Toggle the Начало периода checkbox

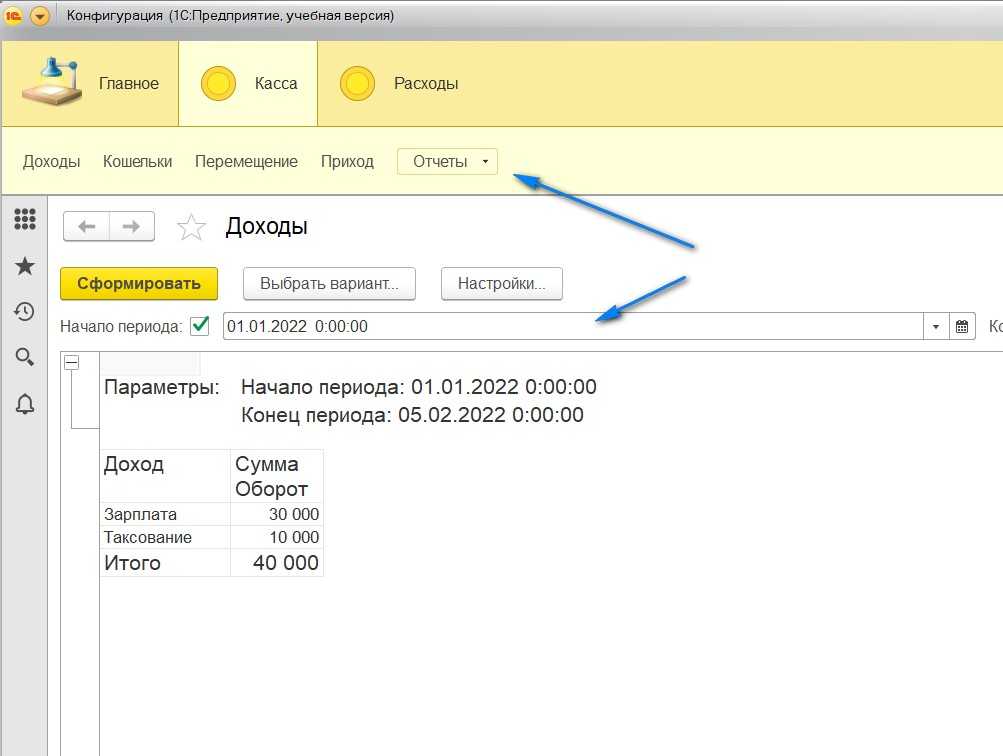199,326
